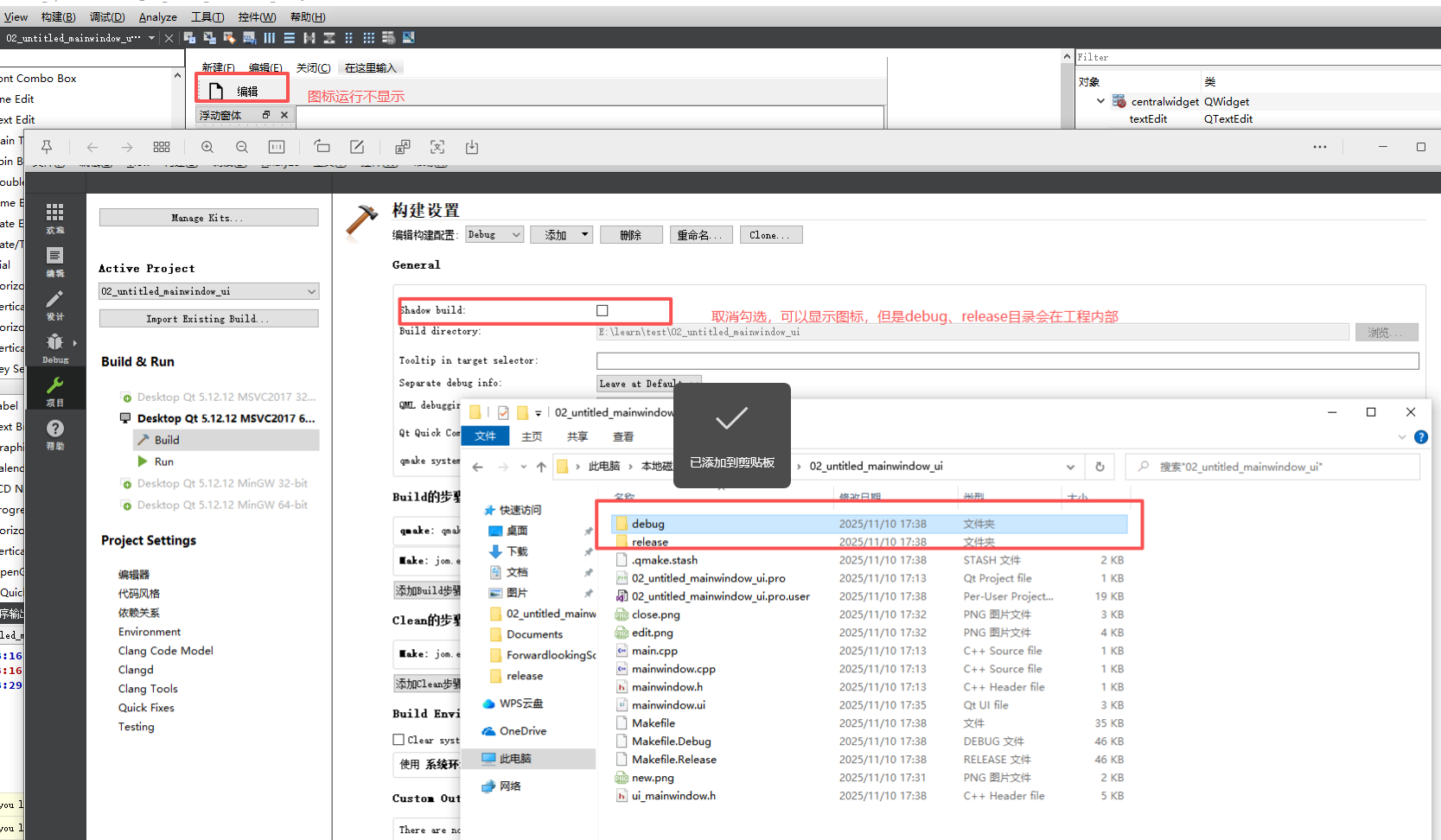The image size is (1441, 840).
Task: Click the 添加Build步骤 button
Action: pos(428,590)
